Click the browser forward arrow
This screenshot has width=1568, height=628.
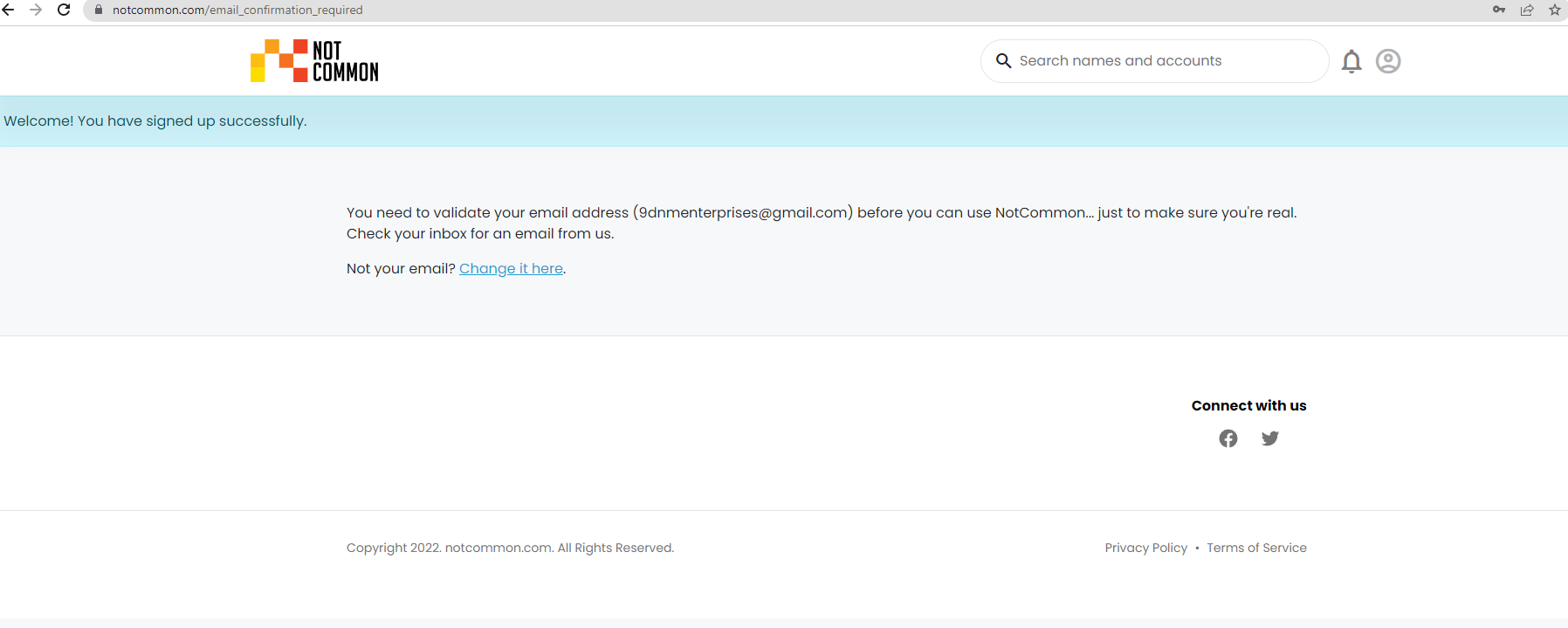tap(36, 10)
